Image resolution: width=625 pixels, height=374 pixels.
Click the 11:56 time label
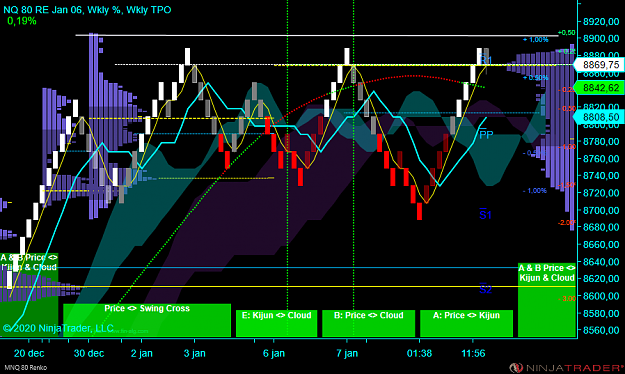point(473,353)
